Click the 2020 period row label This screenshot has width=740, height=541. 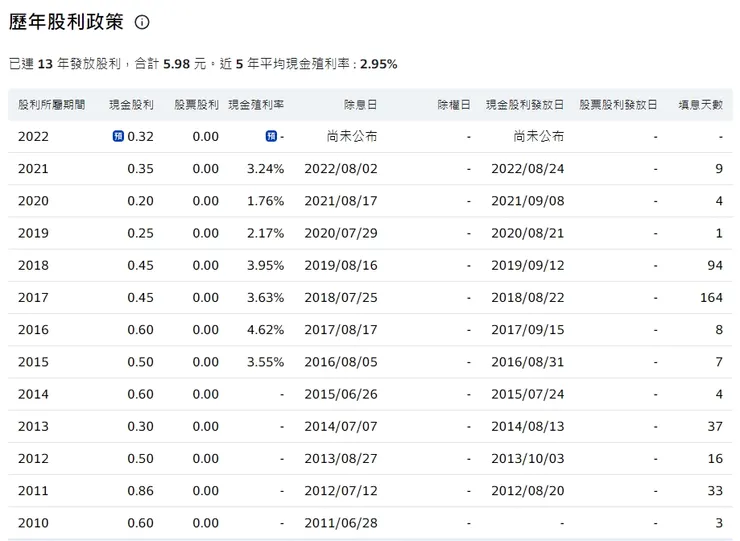33,201
